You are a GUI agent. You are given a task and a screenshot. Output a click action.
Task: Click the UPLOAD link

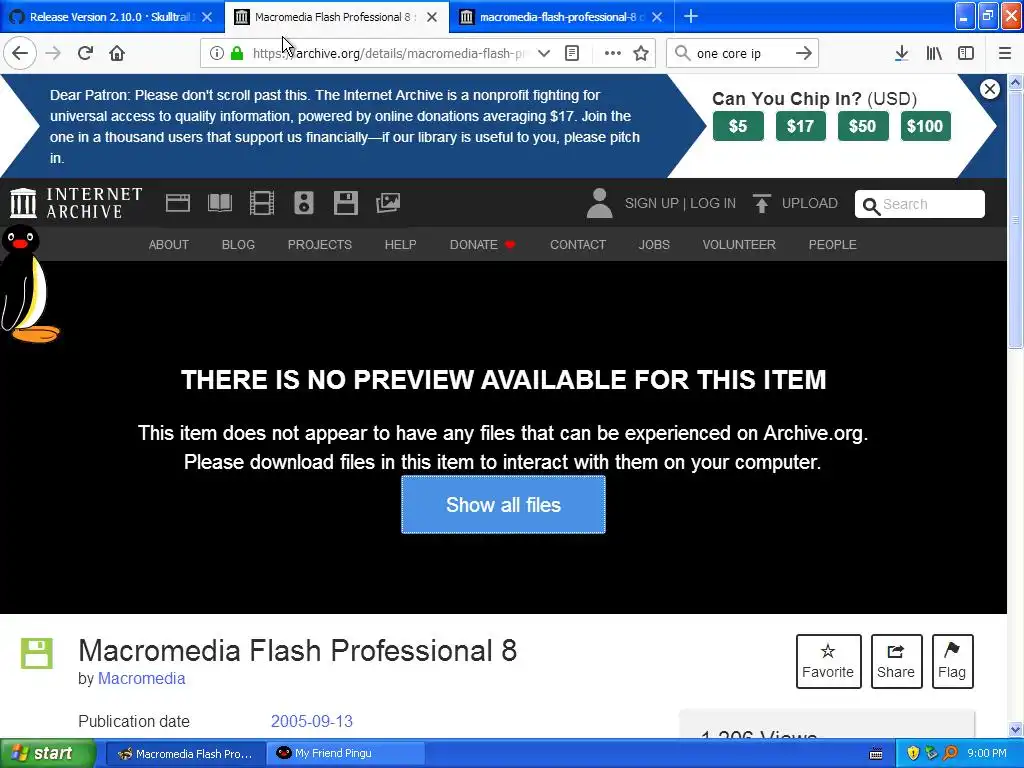(795, 203)
